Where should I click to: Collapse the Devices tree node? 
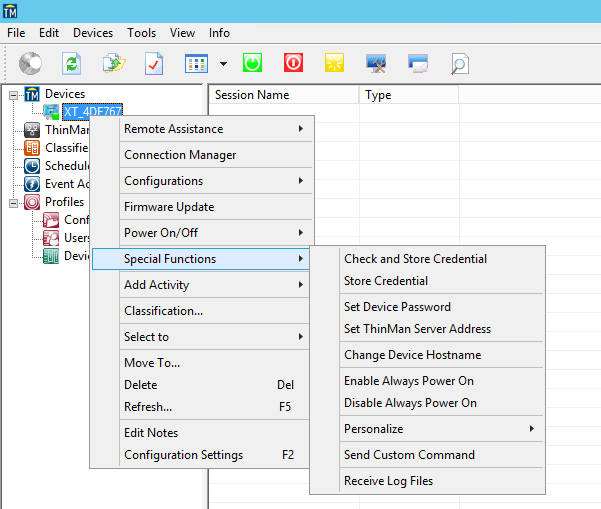click(x=14, y=94)
